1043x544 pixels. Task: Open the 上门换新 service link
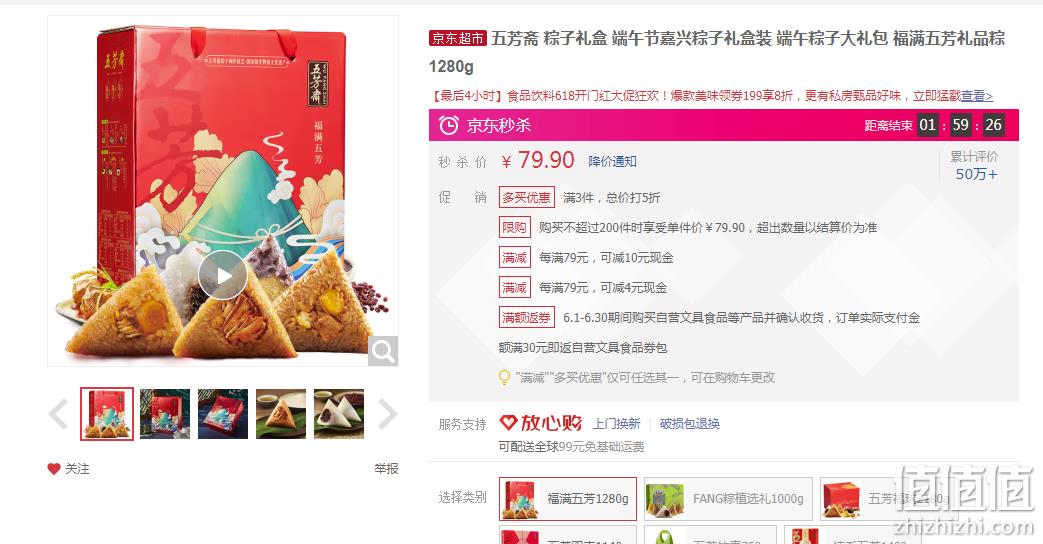[x=617, y=424]
